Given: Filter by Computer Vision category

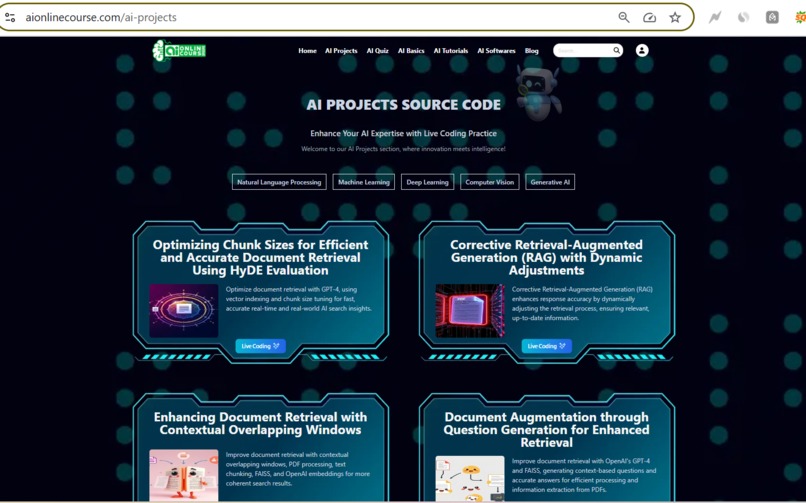Looking at the screenshot, I should coord(489,182).
